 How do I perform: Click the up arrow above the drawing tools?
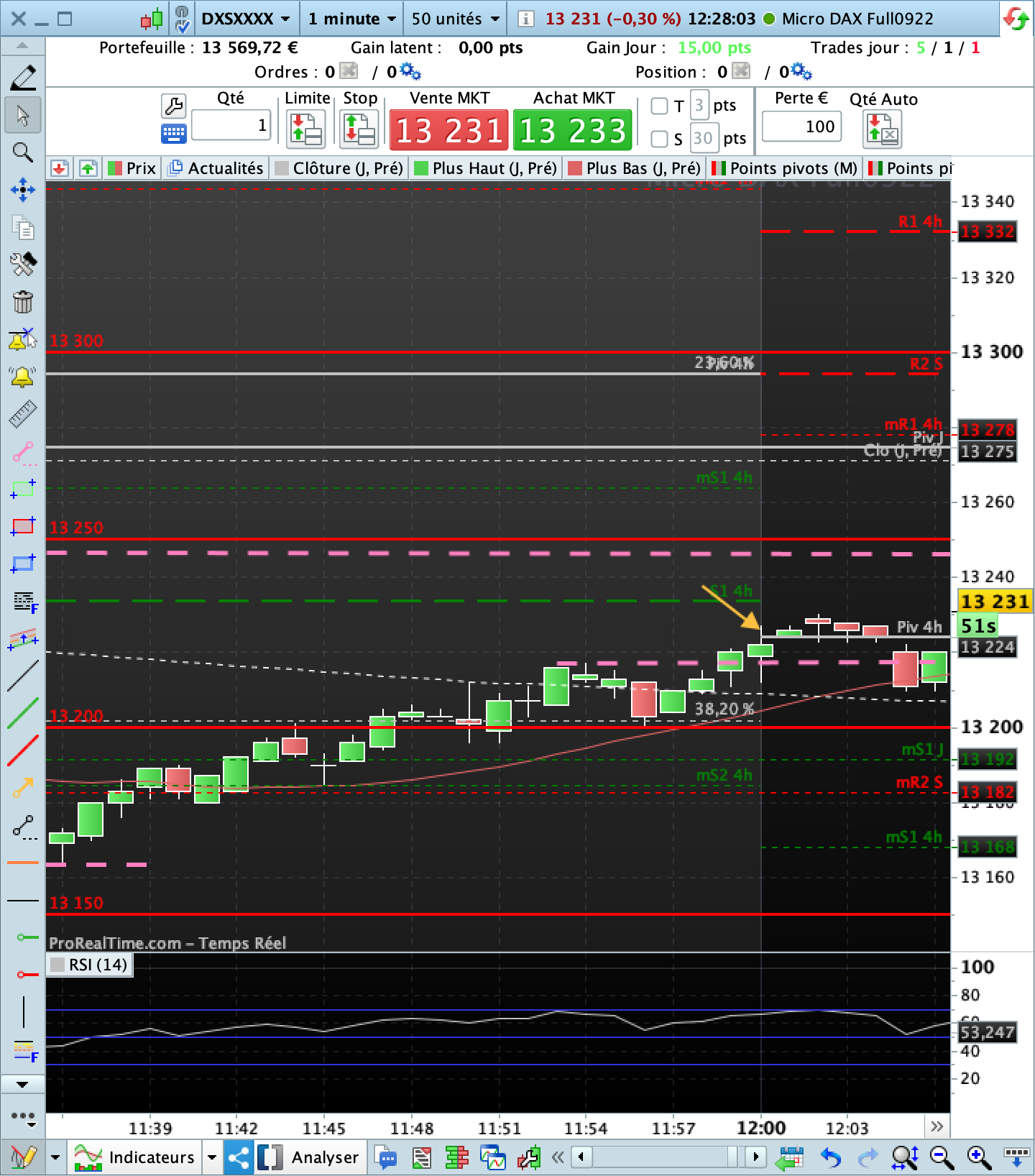(22, 46)
